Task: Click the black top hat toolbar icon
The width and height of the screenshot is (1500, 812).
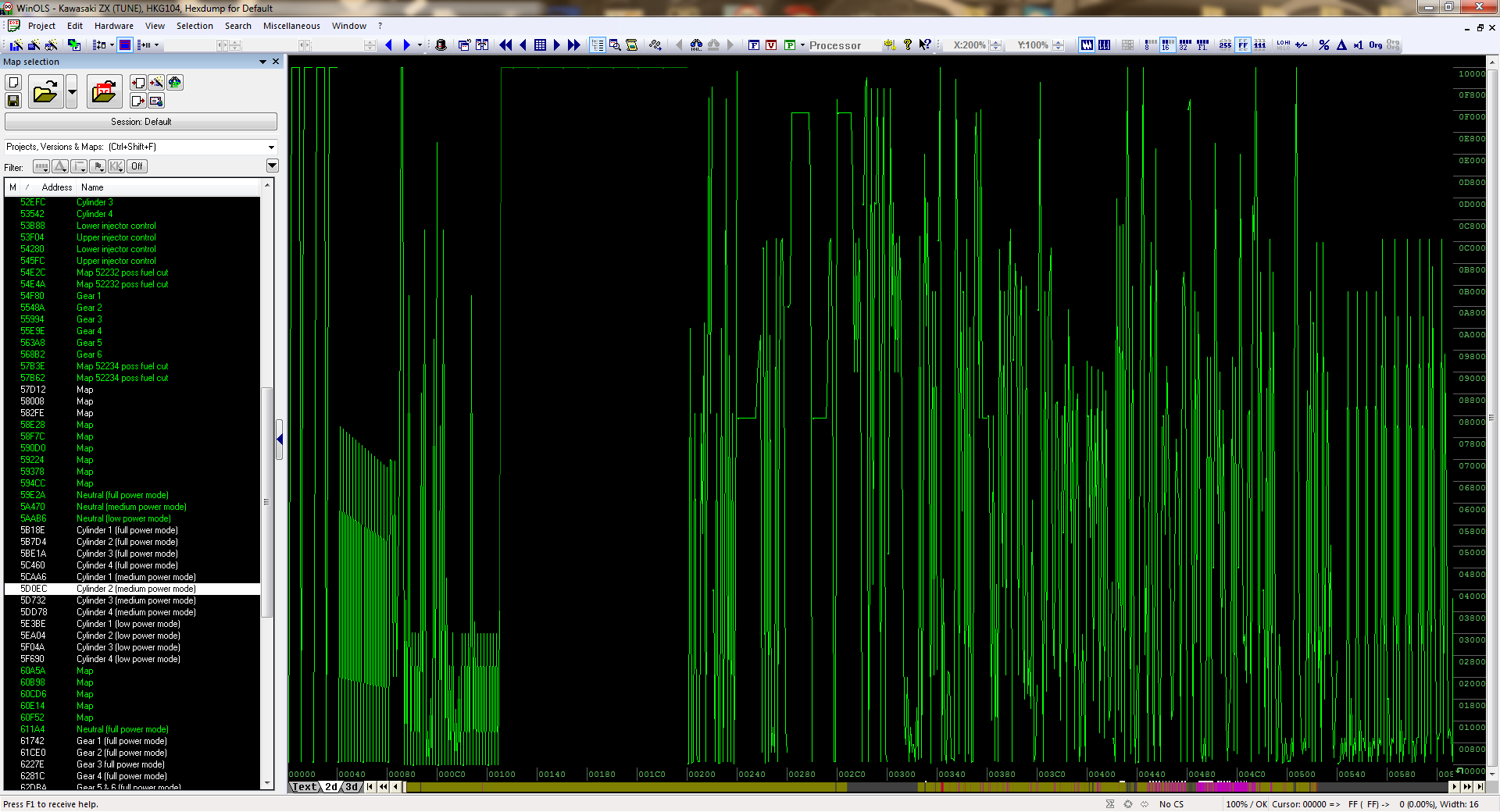Action: (x=441, y=45)
